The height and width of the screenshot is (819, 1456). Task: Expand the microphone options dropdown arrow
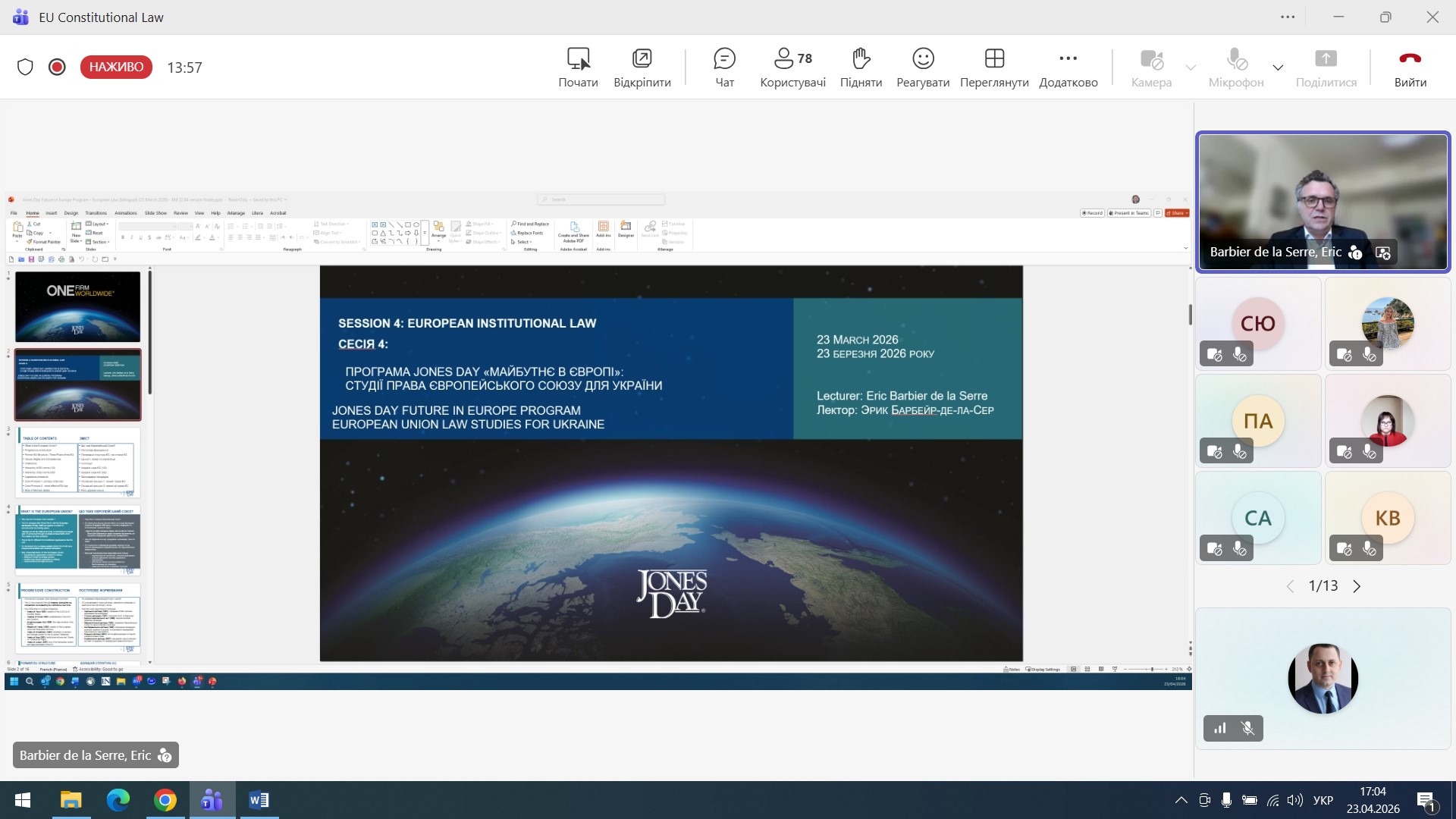point(1278,67)
